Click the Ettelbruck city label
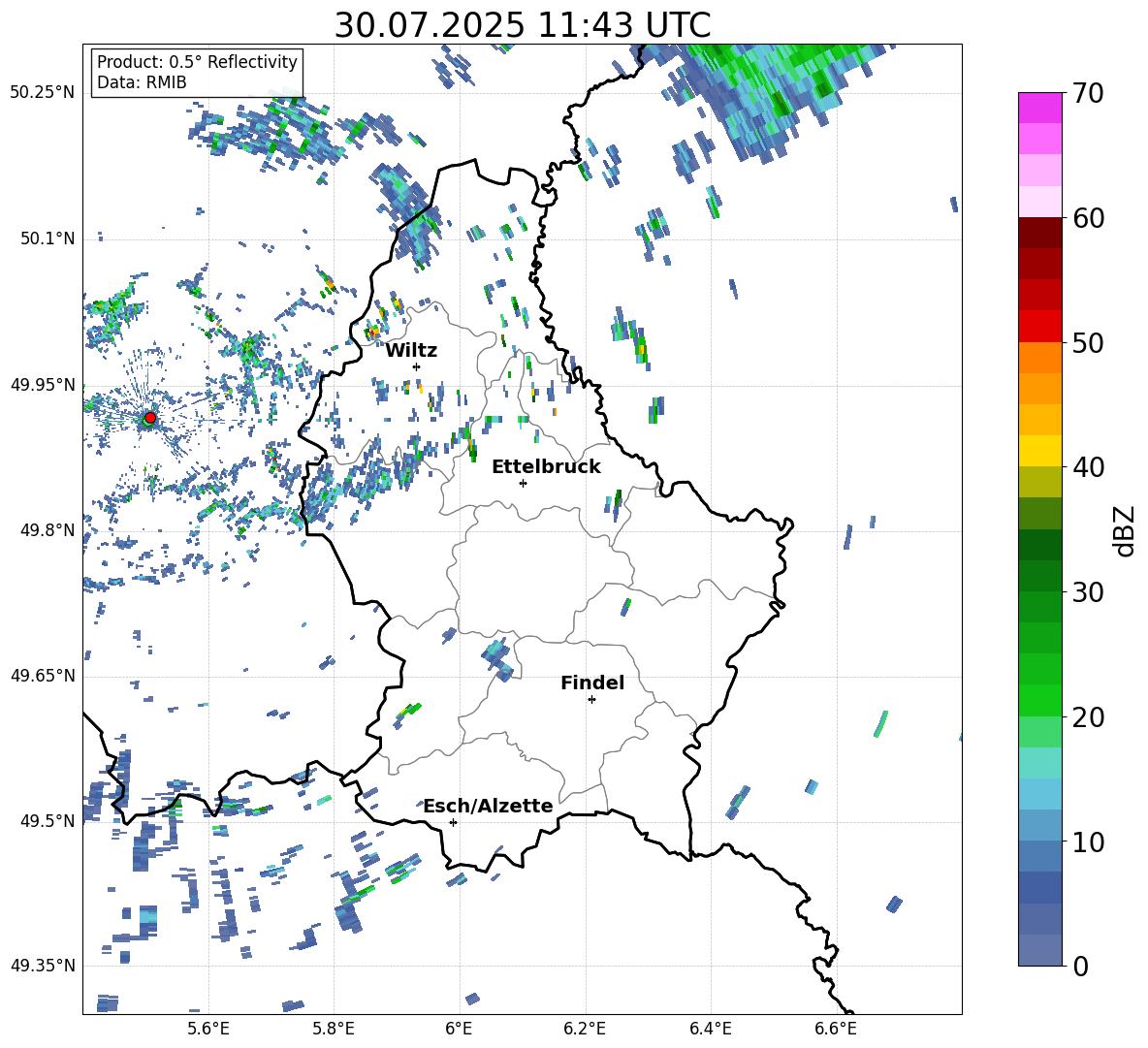The image size is (1148, 1048). tap(546, 467)
